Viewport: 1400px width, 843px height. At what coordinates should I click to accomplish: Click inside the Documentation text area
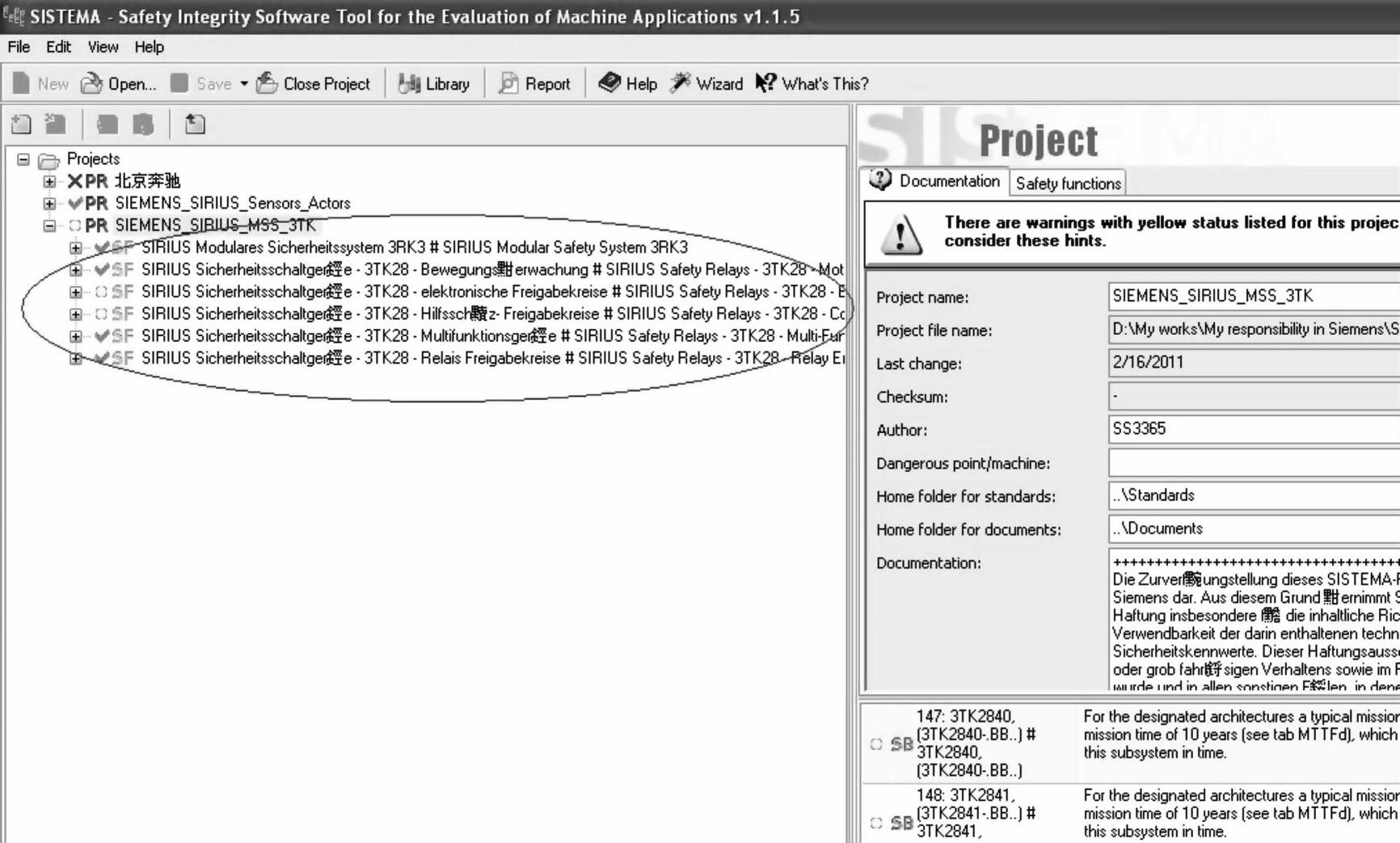point(1254,619)
